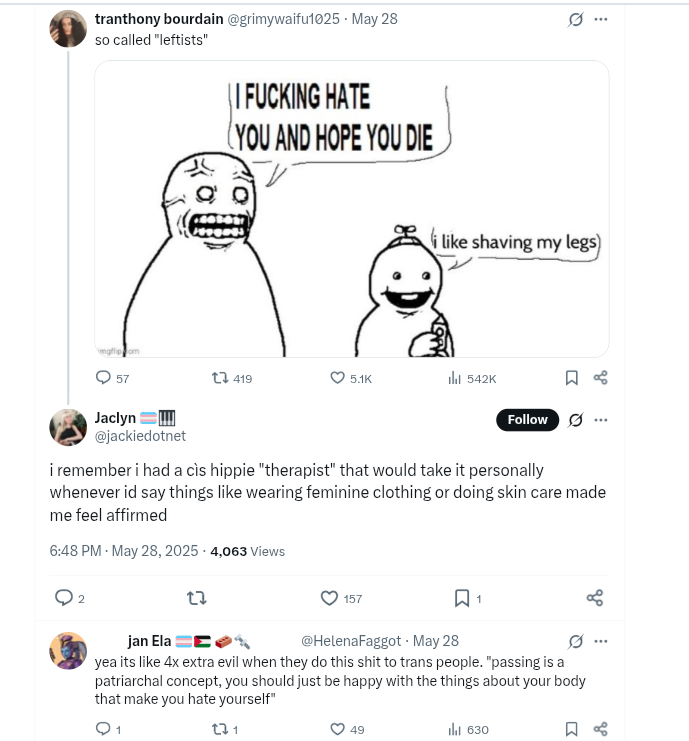
Task: Open more options menu on Jaclyn's tweet
Action: coord(600,420)
